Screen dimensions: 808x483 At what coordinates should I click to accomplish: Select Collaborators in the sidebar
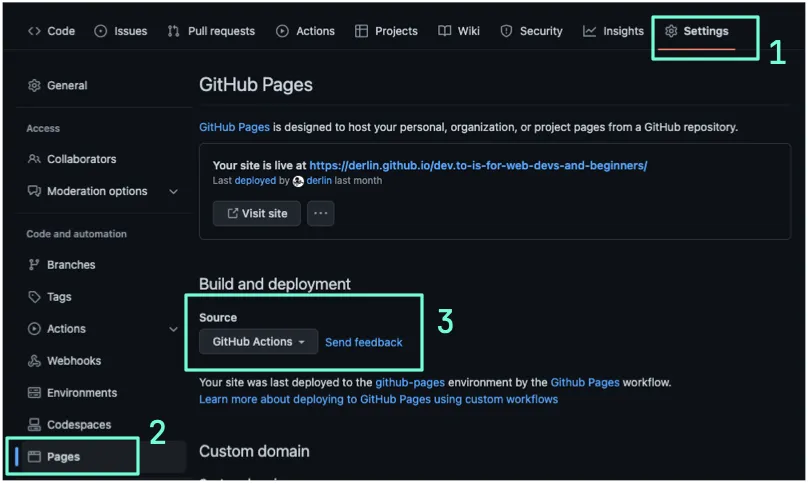click(x=81, y=159)
